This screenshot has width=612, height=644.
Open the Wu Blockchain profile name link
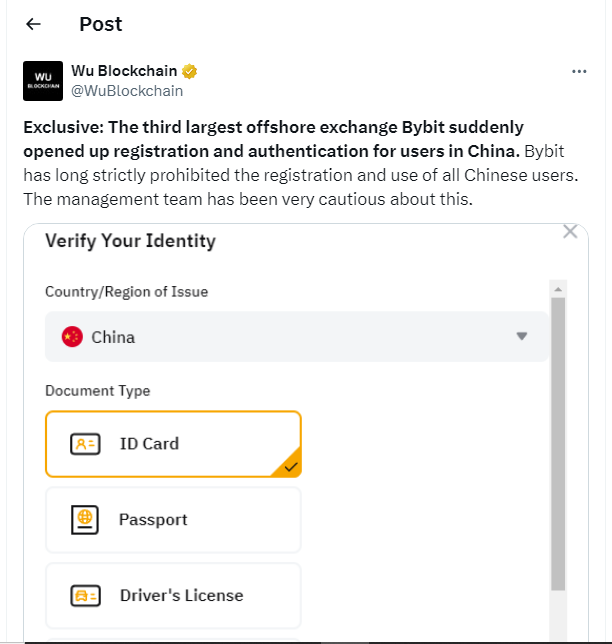[x=124, y=71]
